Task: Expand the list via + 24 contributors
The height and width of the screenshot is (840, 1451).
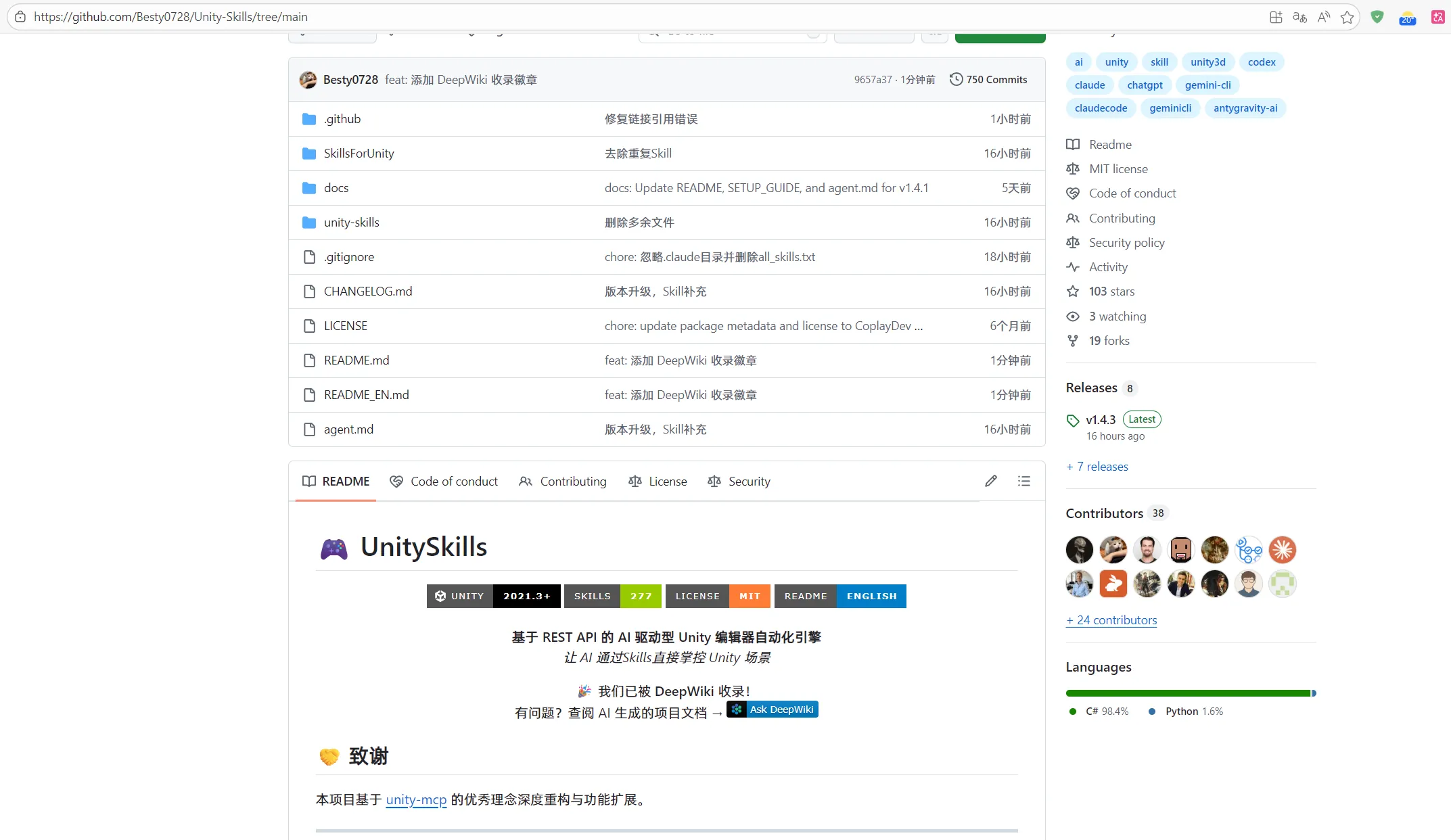Action: coord(1111,620)
